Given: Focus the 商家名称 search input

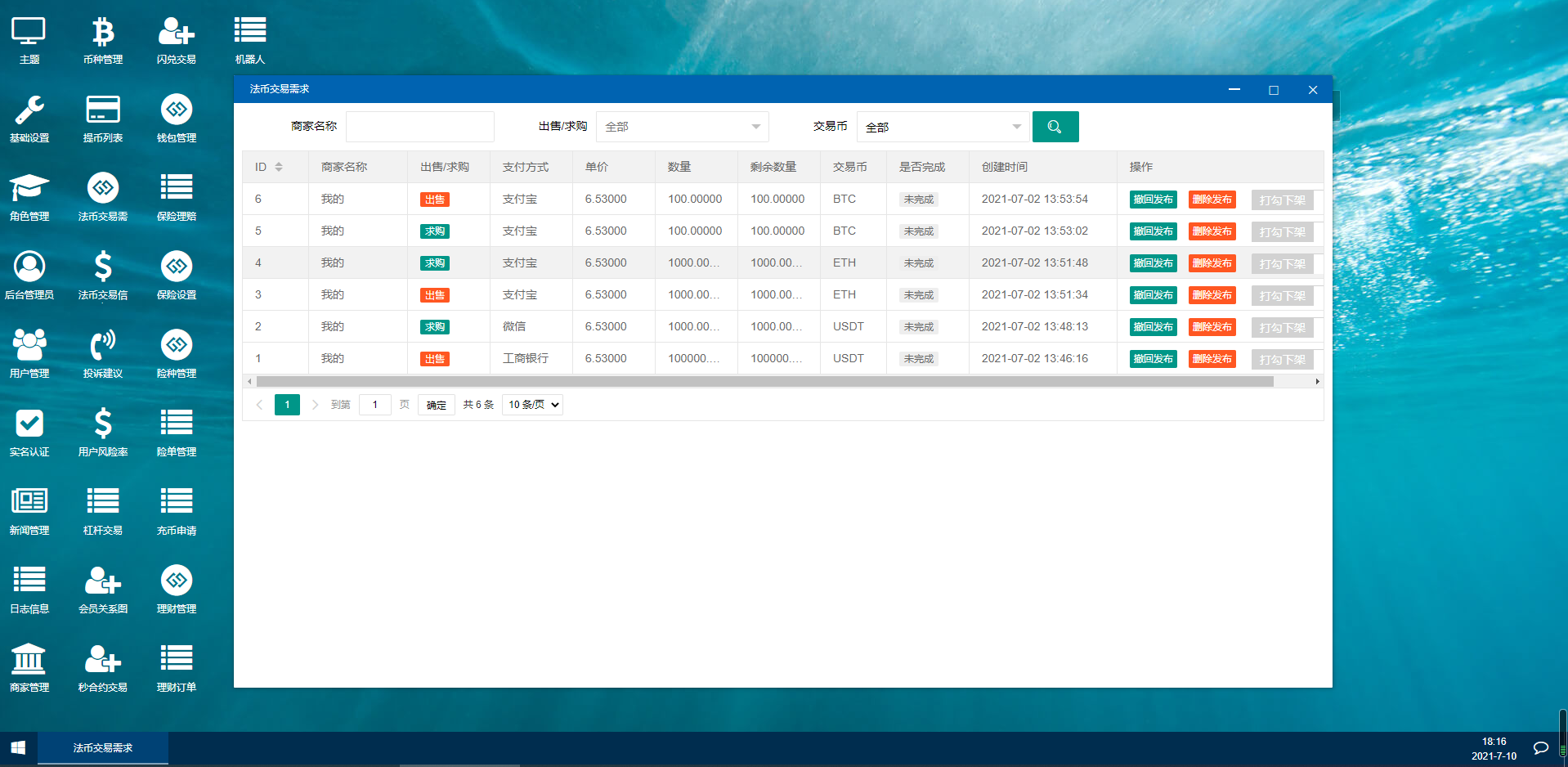Looking at the screenshot, I should 420,127.
